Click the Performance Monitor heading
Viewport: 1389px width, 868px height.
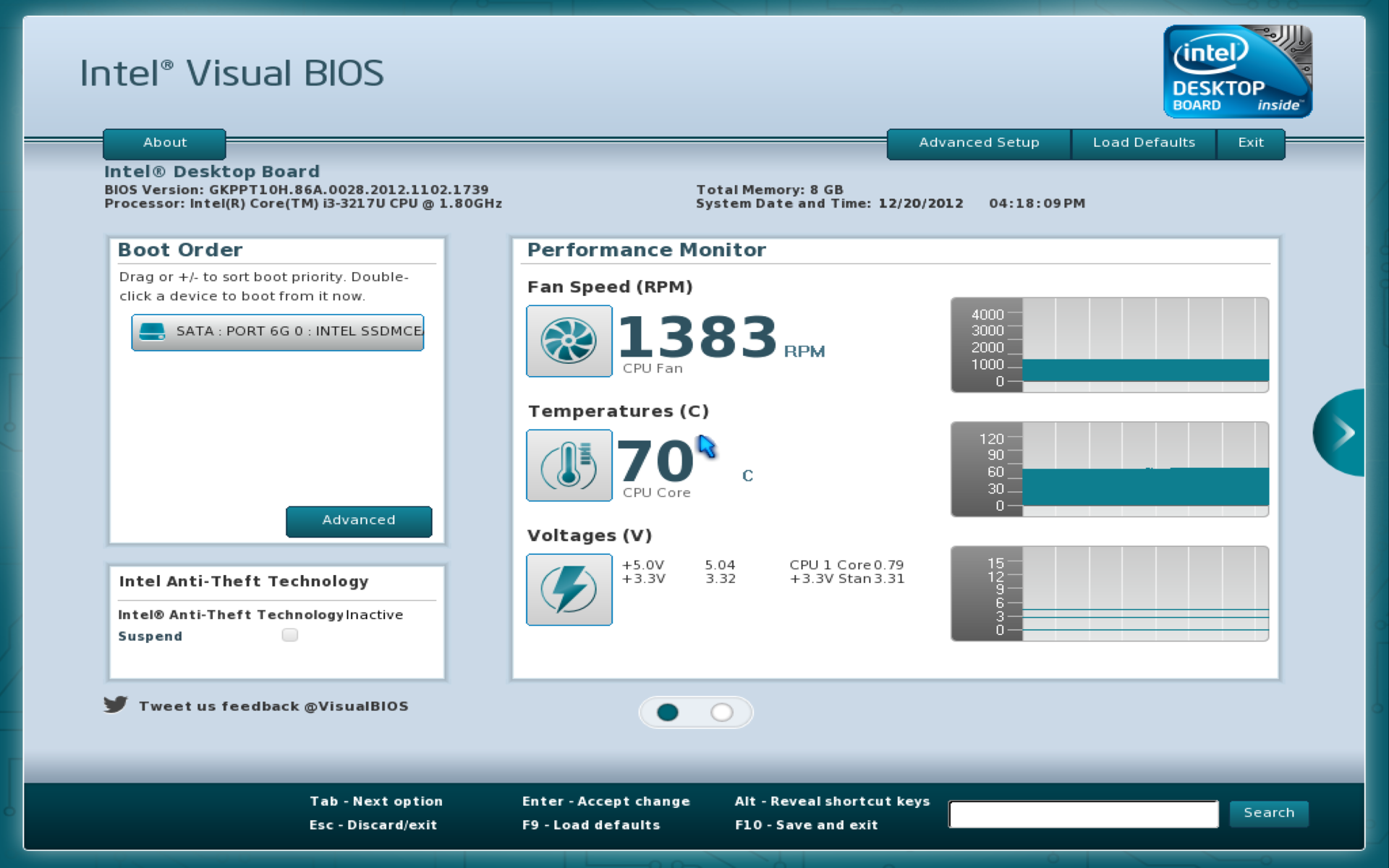646,250
